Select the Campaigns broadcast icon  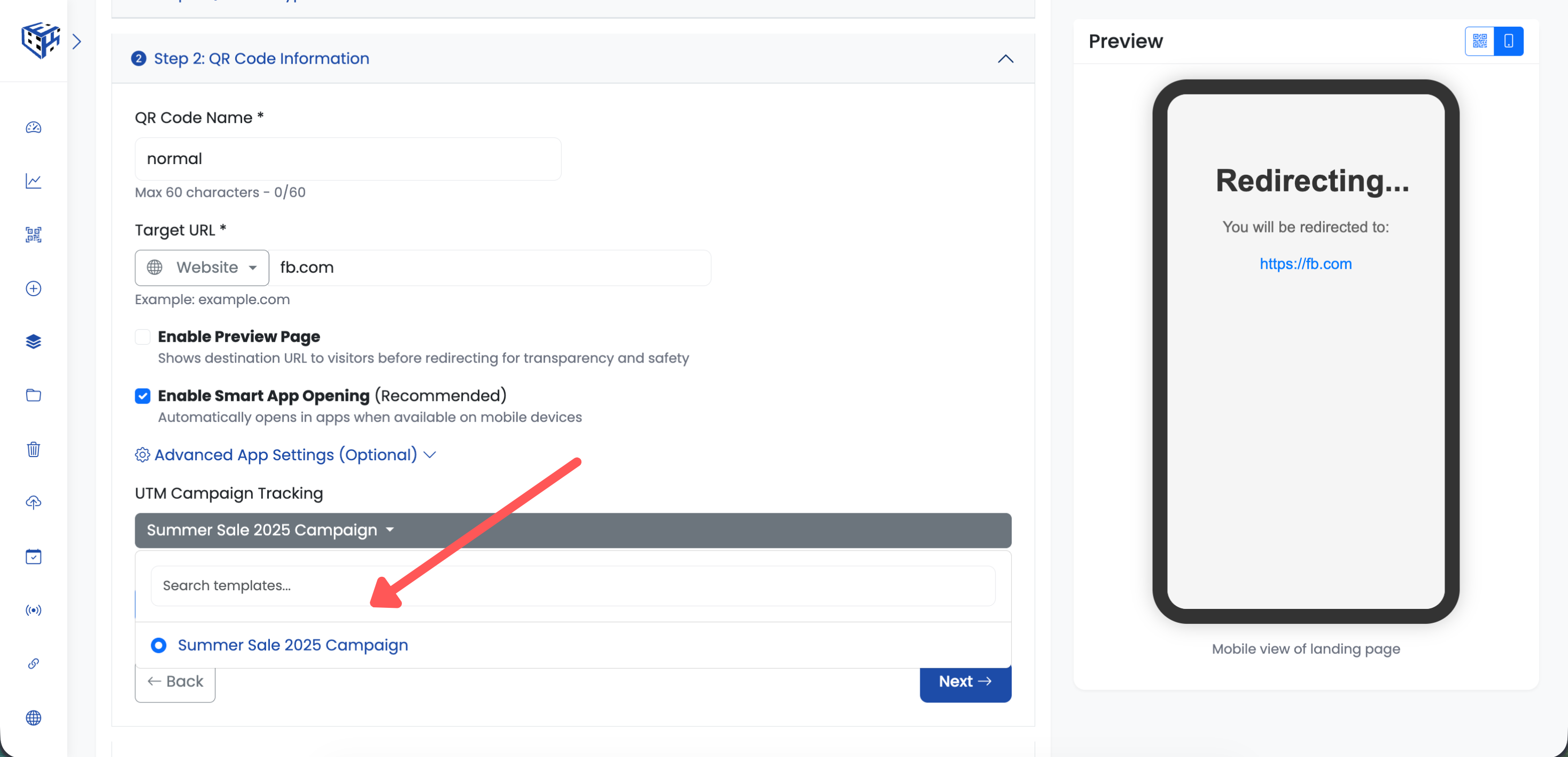(x=33, y=610)
